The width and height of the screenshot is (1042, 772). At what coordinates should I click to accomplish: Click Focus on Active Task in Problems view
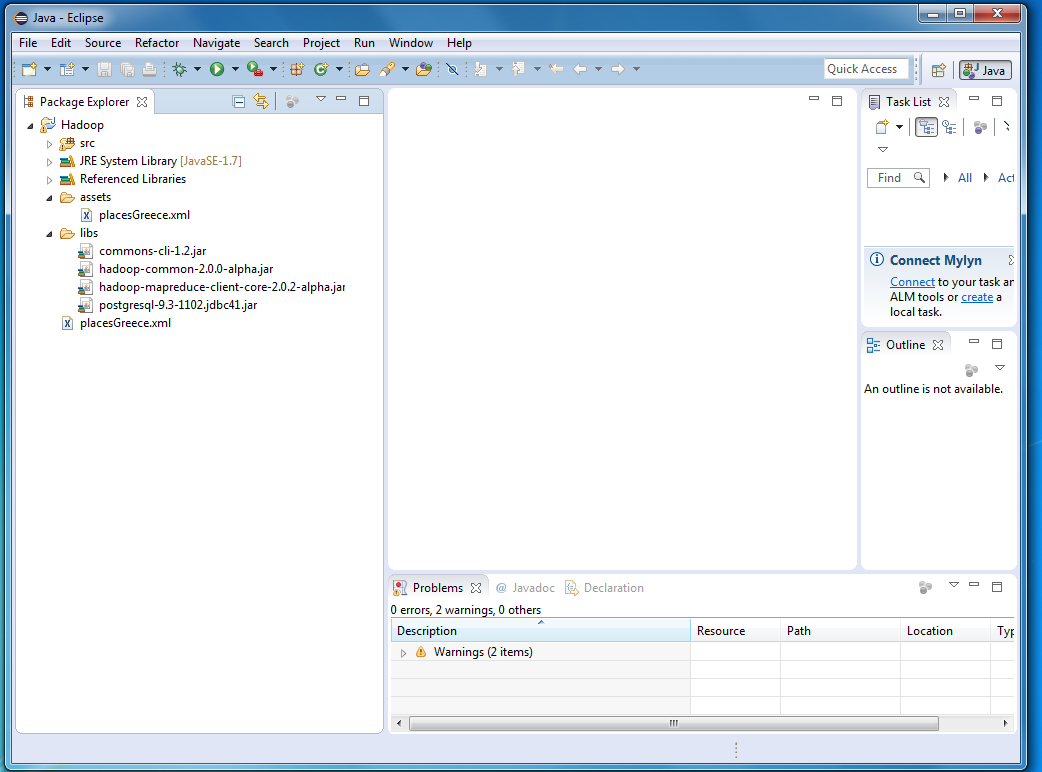[x=925, y=587]
